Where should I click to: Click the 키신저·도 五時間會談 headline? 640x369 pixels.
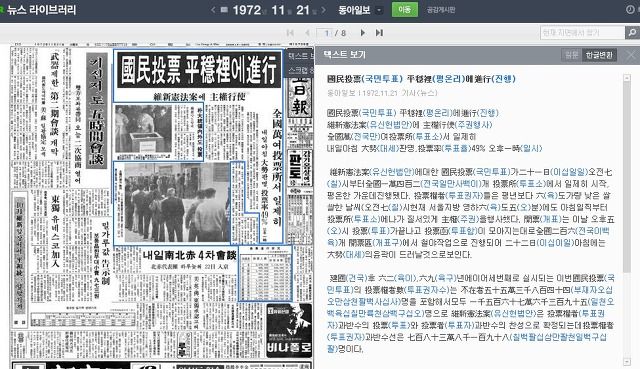tap(96, 111)
